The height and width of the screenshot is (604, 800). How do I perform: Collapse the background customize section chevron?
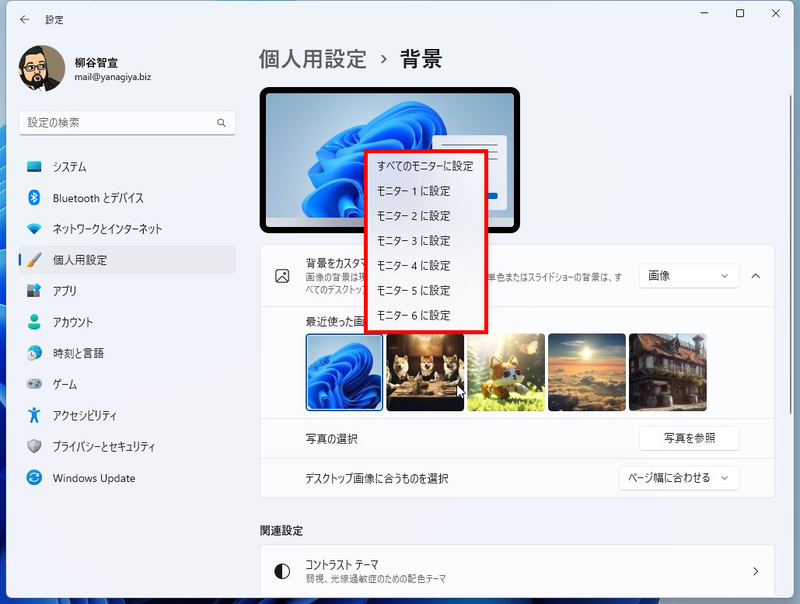[x=756, y=276]
